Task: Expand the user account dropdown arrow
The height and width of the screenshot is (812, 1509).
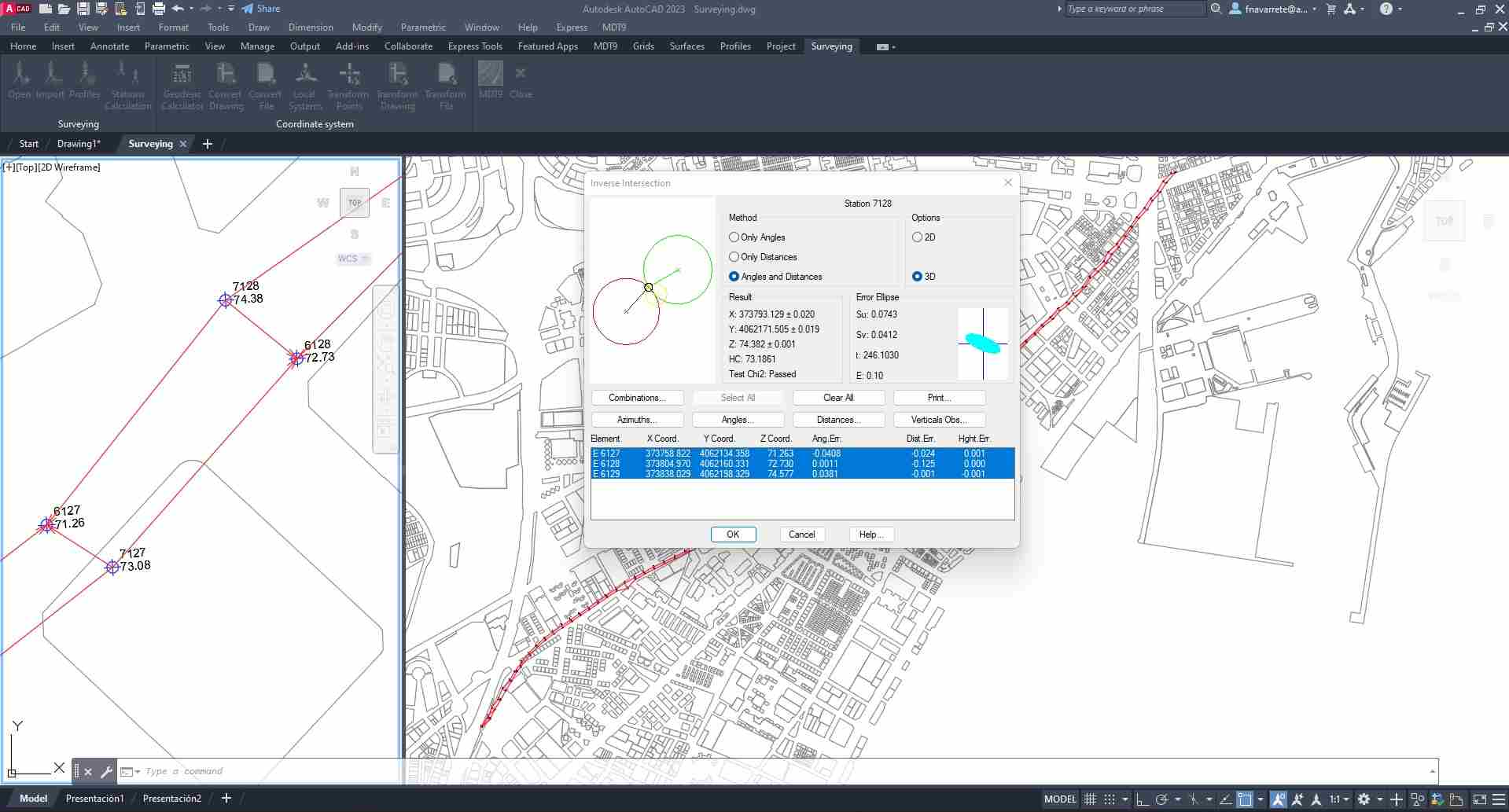Action: (1314, 9)
